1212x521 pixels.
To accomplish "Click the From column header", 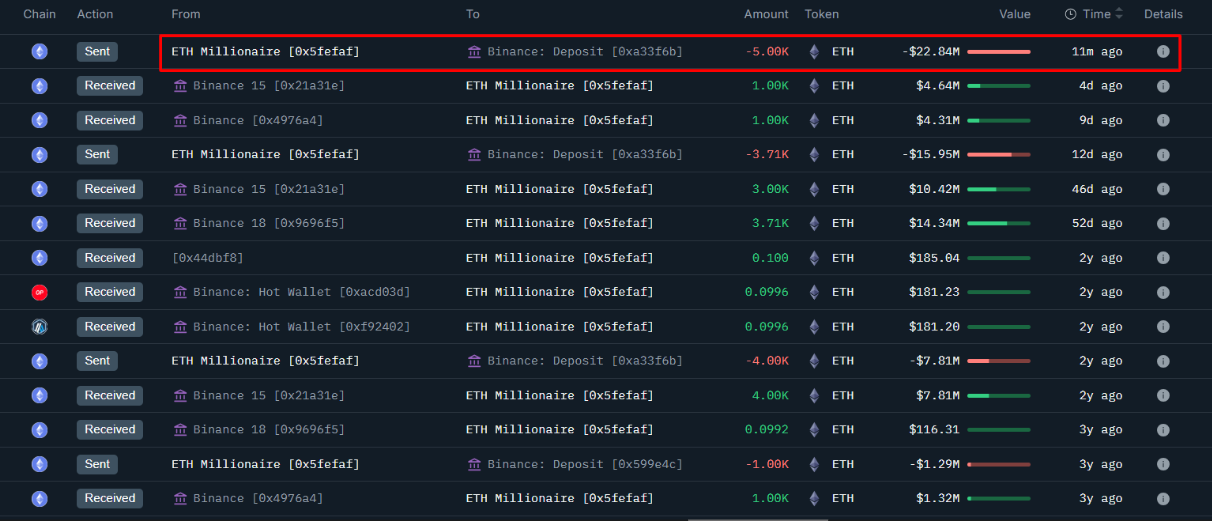I will pyautogui.click(x=186, y=14).
